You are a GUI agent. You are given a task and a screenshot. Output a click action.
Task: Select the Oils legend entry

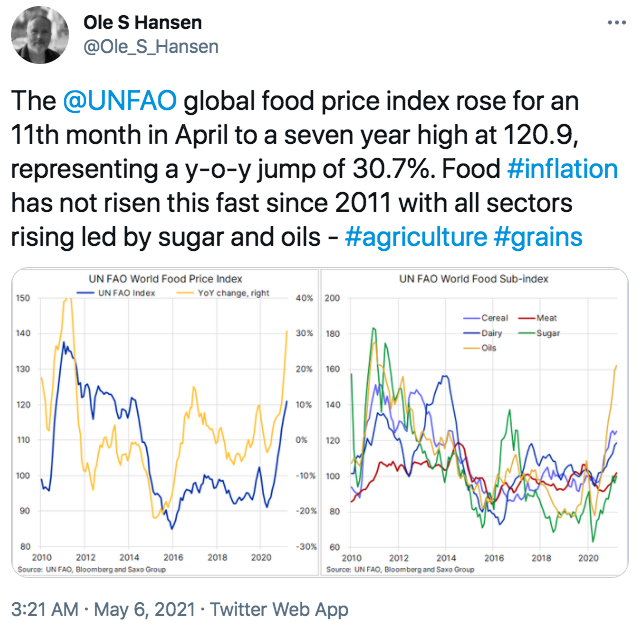click(480, 348)
